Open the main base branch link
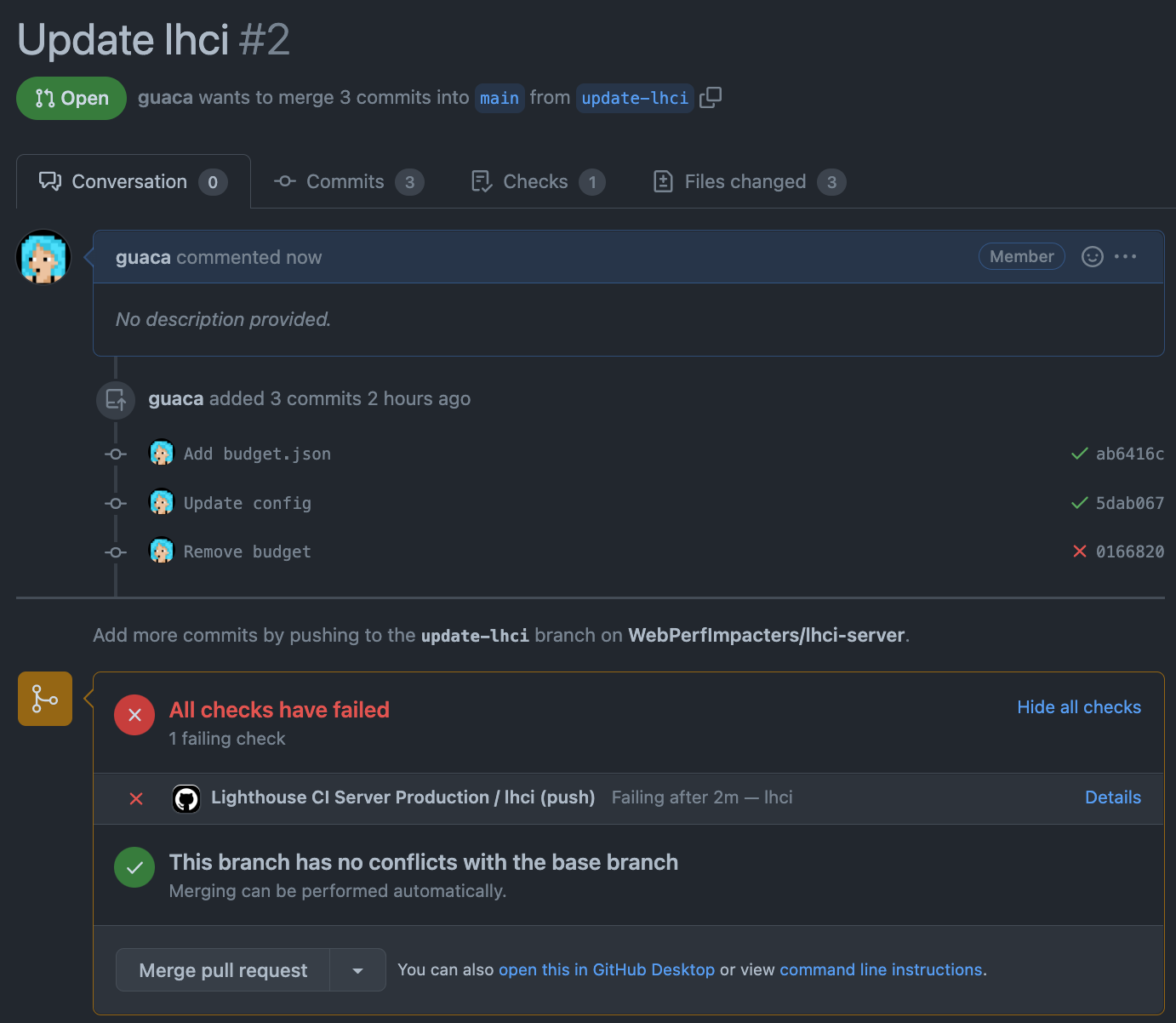1176x1023 pixels. 500,99
